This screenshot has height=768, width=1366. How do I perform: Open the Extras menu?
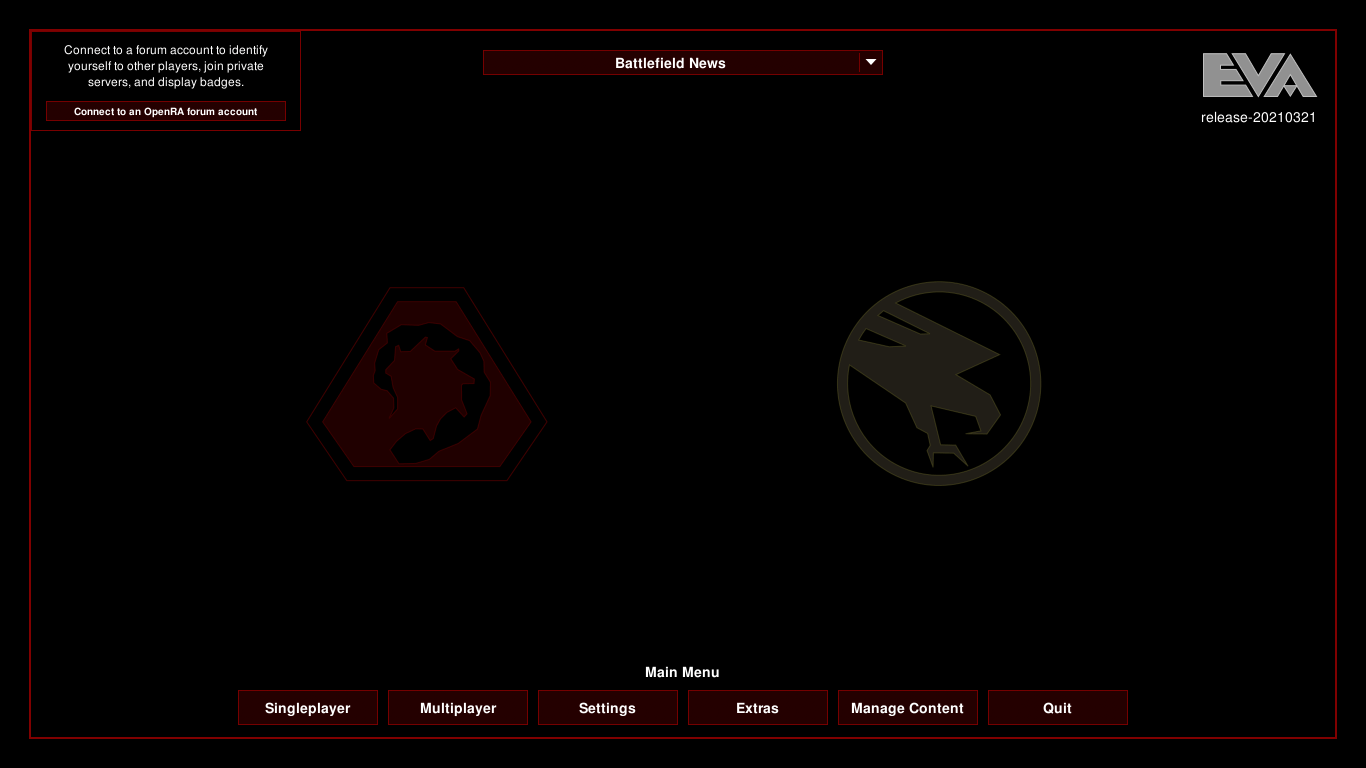(758, 708)
